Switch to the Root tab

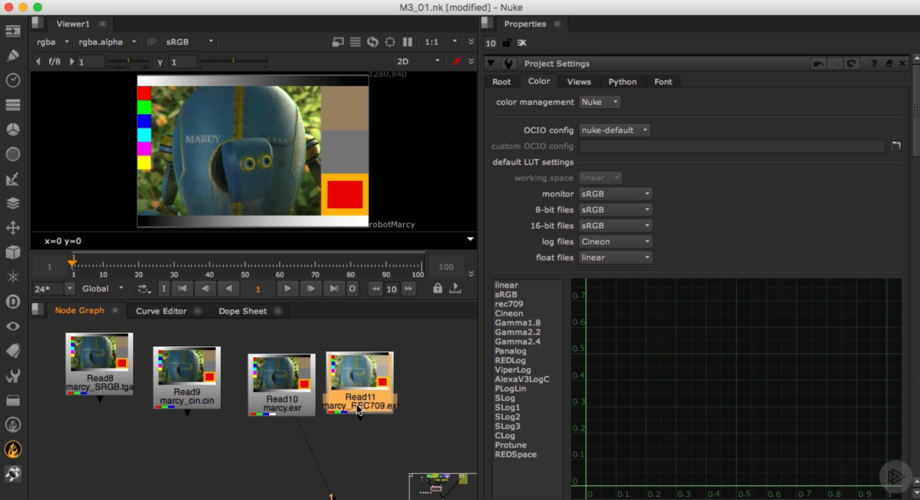tap(501, 82)
